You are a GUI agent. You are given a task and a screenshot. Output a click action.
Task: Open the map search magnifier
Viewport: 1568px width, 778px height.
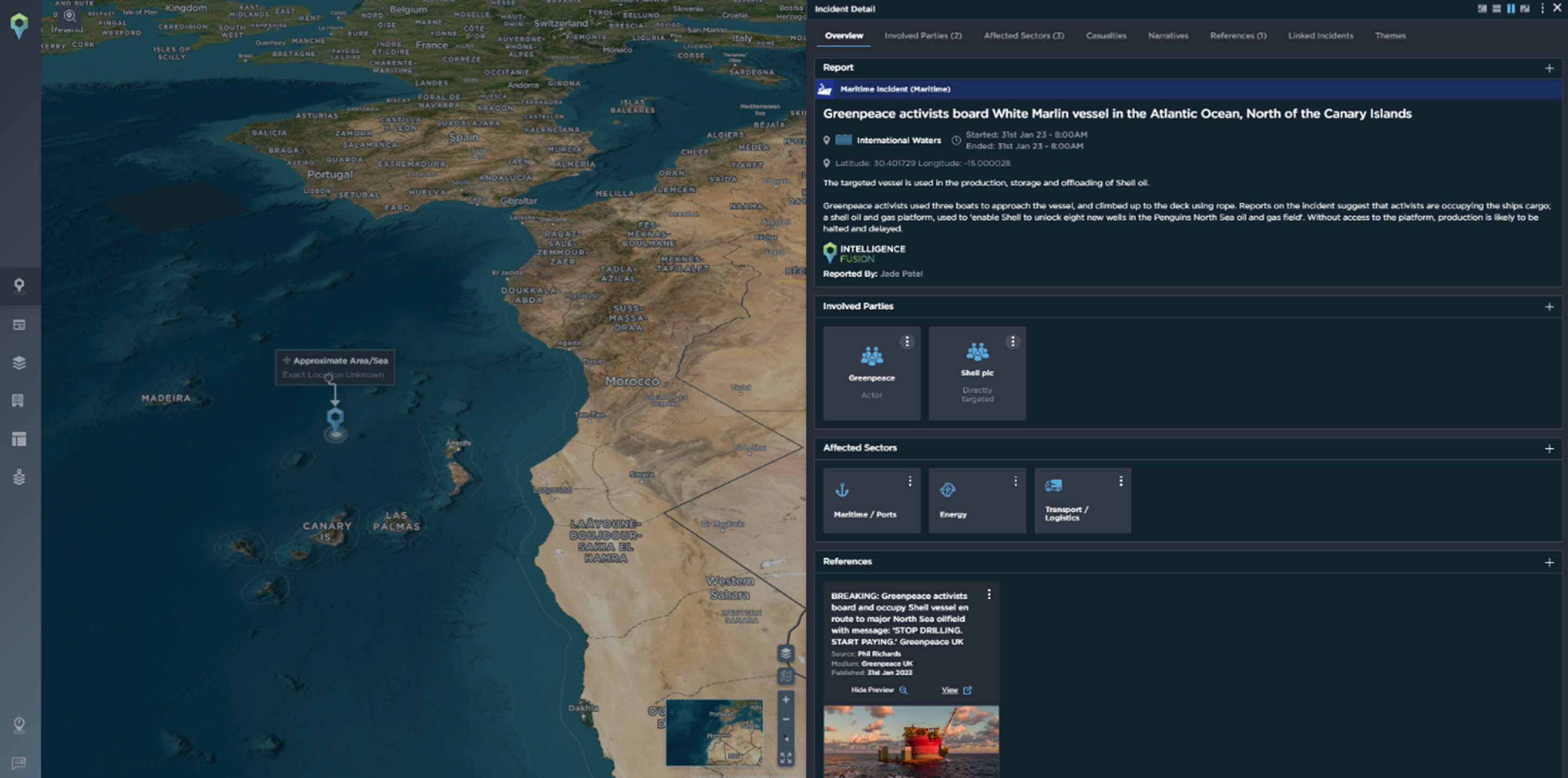[70, 16]
